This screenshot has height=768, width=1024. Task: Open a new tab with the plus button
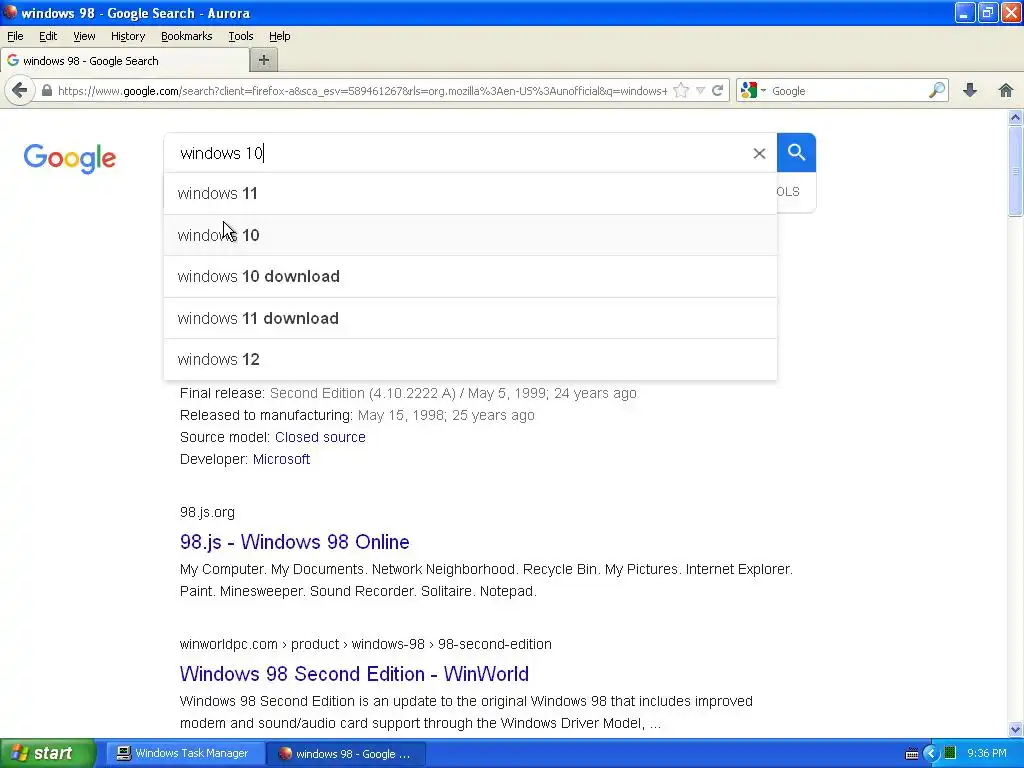(x=264, y=61)
